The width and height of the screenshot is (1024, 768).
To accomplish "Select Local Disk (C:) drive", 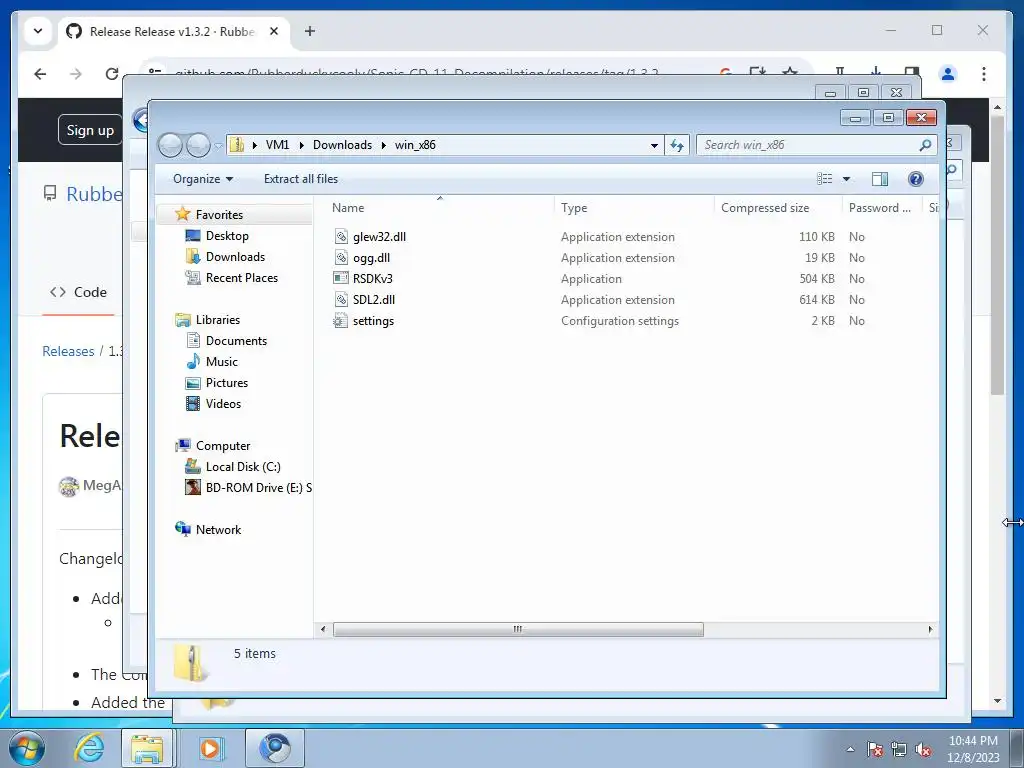I will tap(243, 466).
